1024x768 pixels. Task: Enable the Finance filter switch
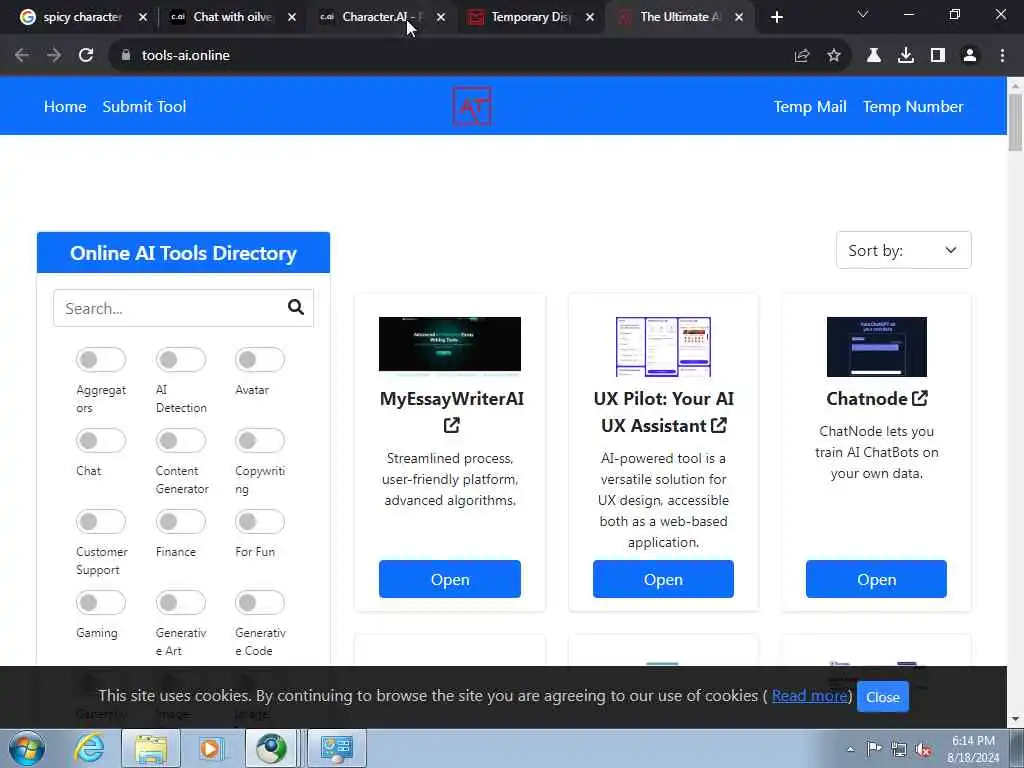tap(181, 521)
